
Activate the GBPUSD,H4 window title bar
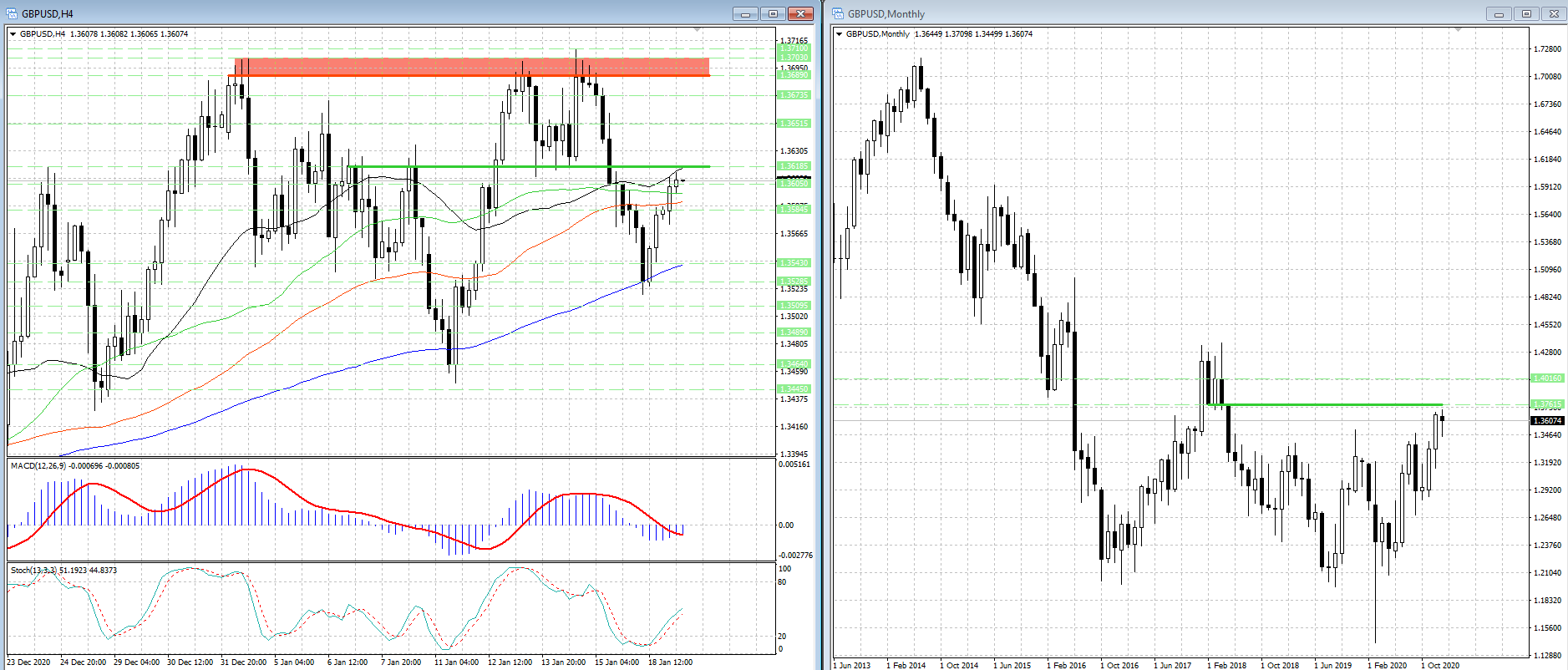tap(376, 13)
